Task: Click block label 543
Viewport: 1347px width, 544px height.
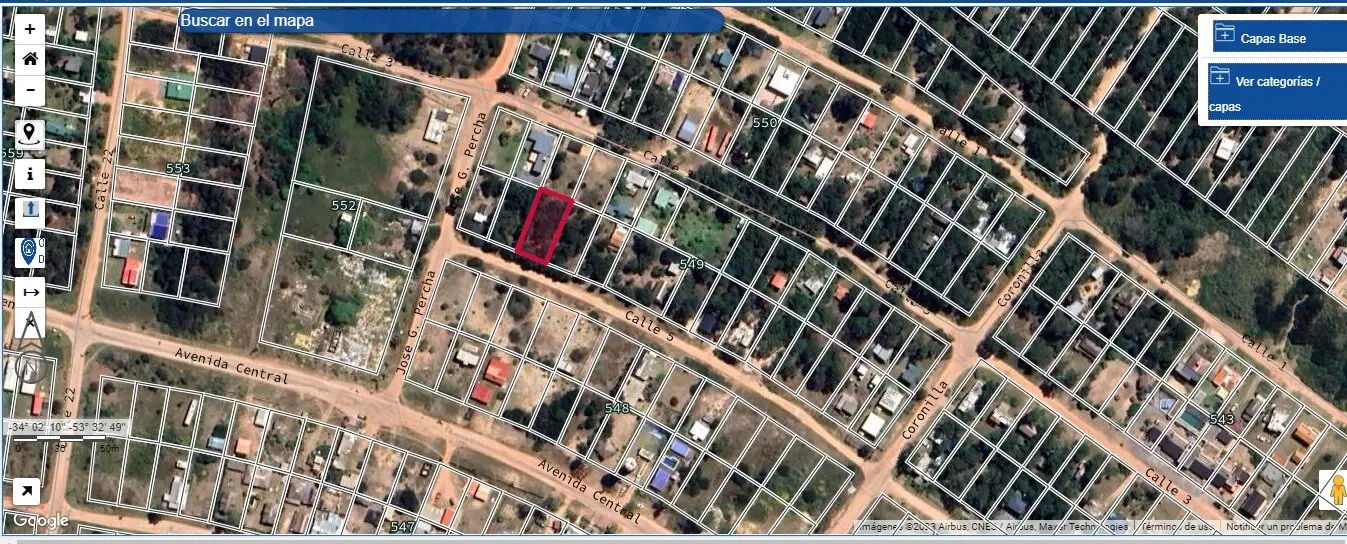Action: point(1222,418)
